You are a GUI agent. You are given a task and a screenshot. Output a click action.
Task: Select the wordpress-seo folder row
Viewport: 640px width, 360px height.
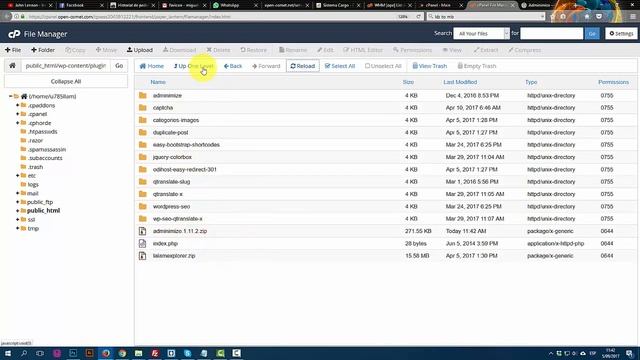click(x=386, y=207)
